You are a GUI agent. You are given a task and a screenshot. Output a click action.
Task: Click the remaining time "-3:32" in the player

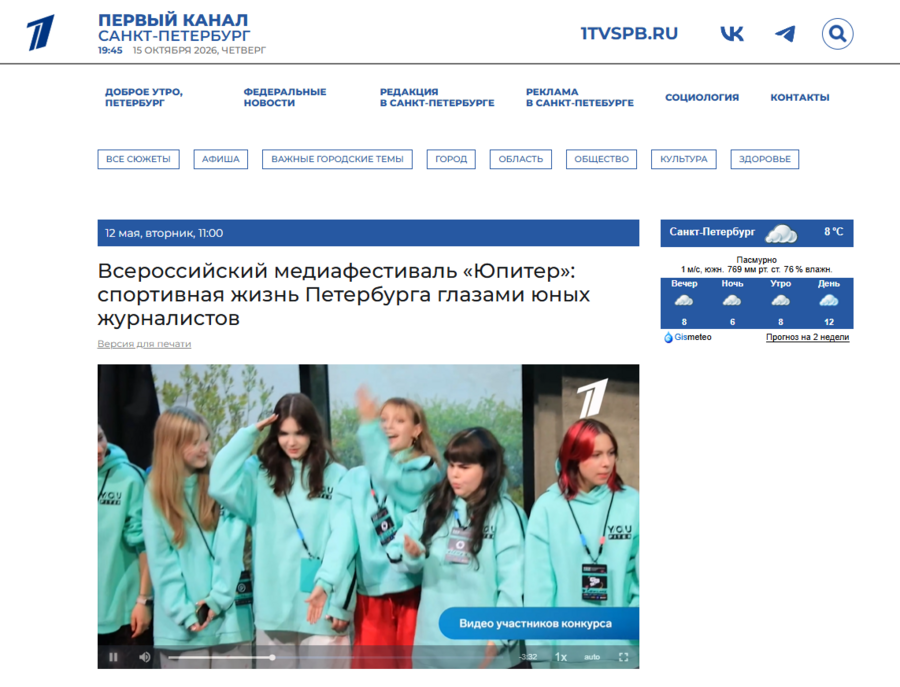(x=528, y=657)
